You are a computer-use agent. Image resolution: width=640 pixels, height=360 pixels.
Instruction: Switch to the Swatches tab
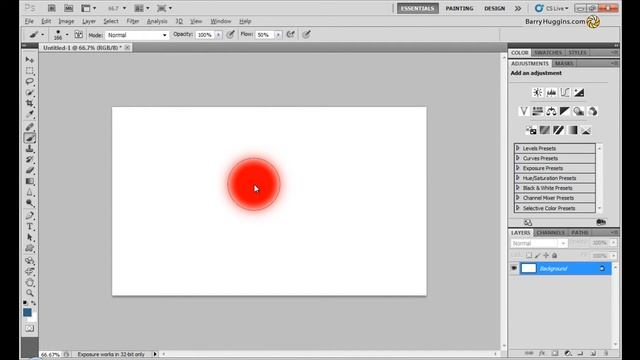[548, 53]
